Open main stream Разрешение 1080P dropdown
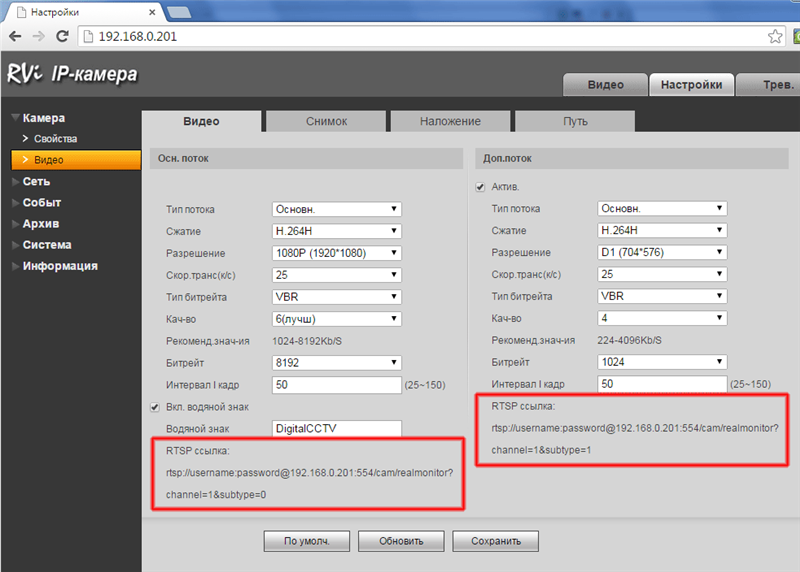Image resolution: width=800 pixels, height=572 pixels. (337, 253)
